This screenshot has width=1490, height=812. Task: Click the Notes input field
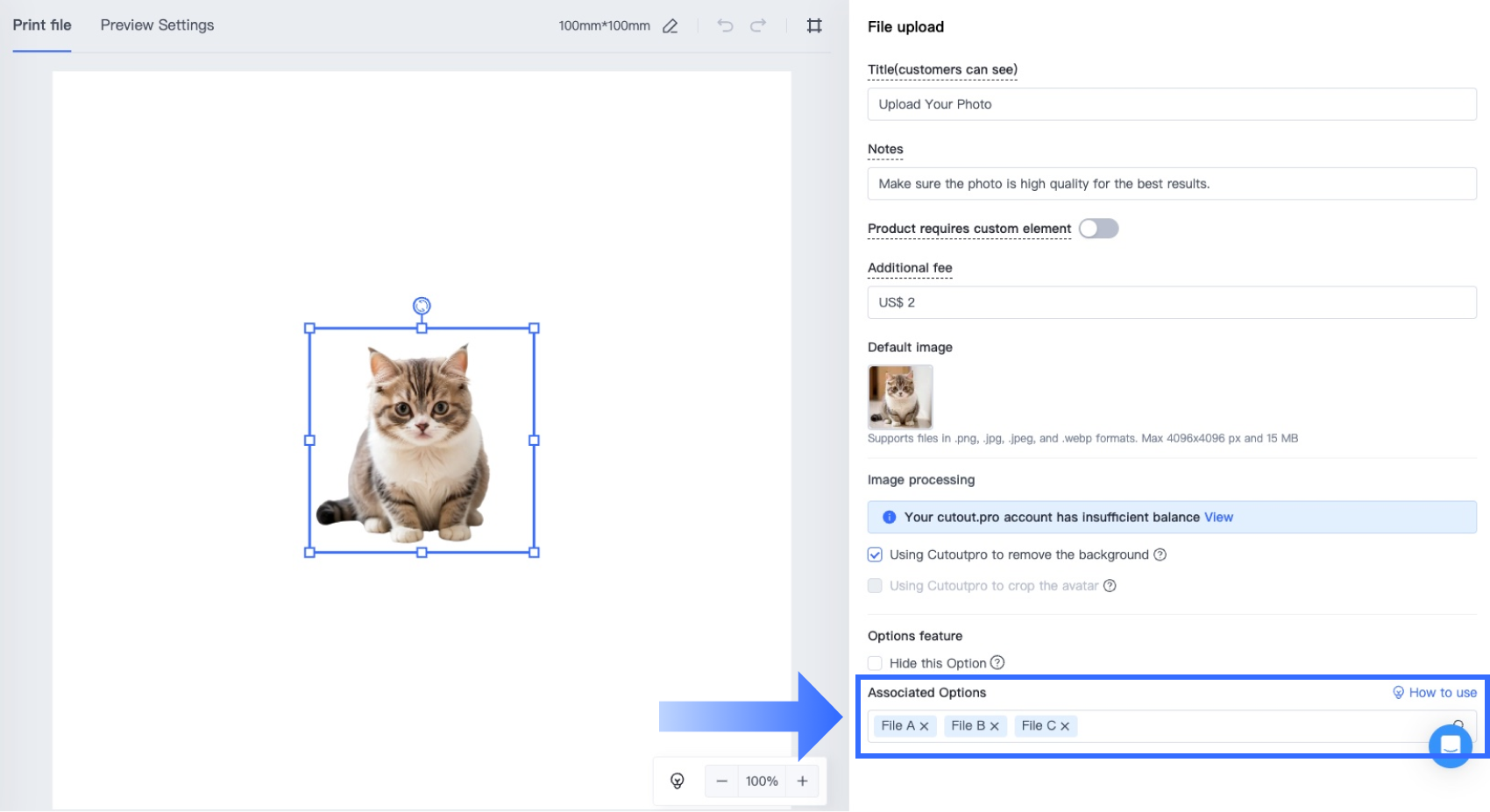pos(1172,184)
